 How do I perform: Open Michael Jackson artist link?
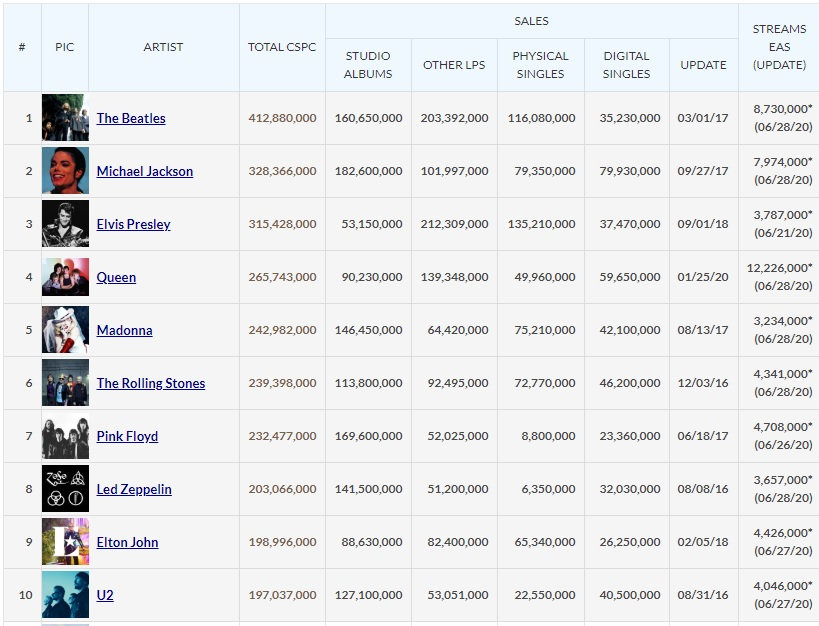tap(145, 171)
